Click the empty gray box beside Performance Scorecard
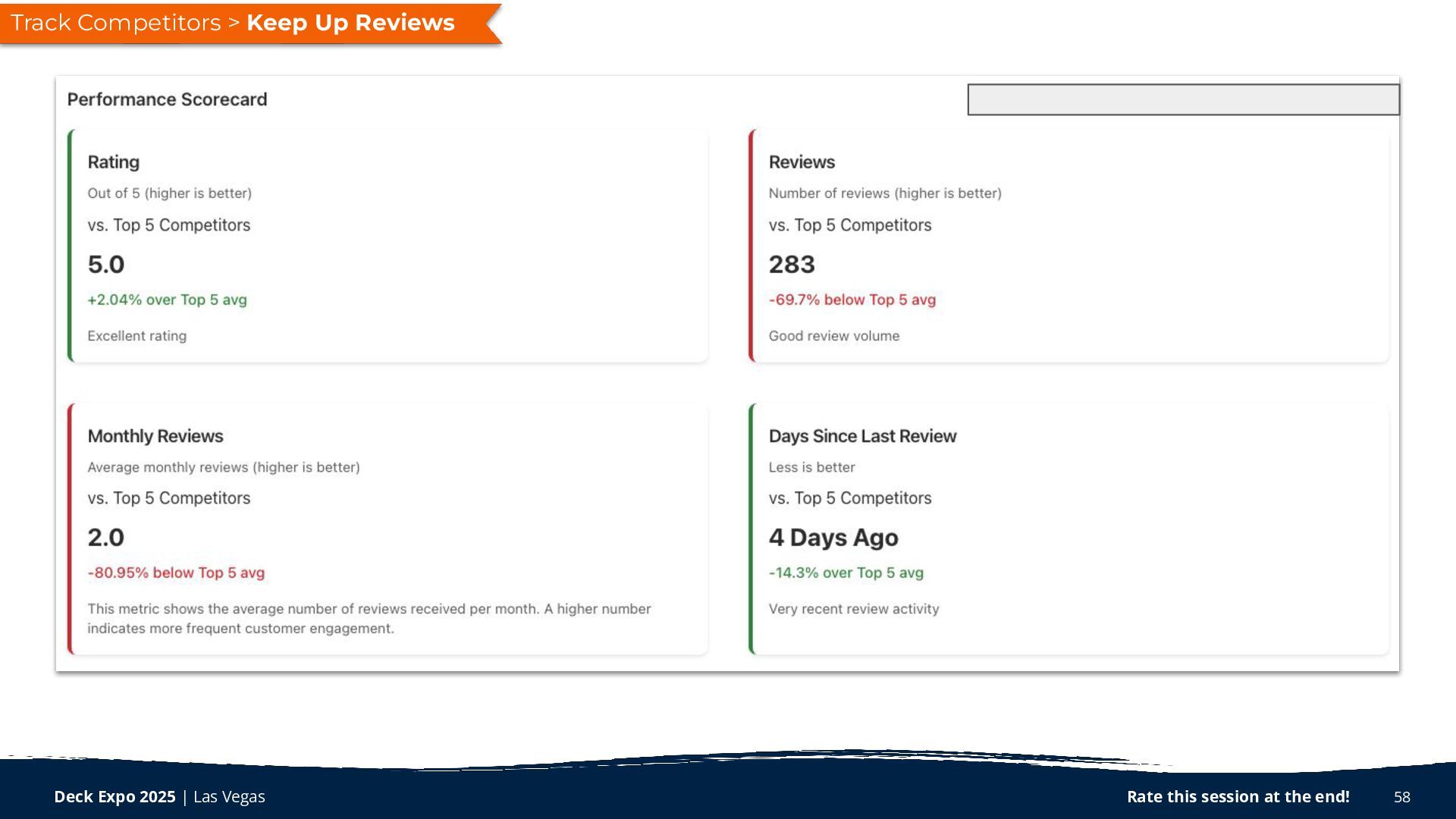Viewport: 1456px width, 819px height. (1183, 99)
